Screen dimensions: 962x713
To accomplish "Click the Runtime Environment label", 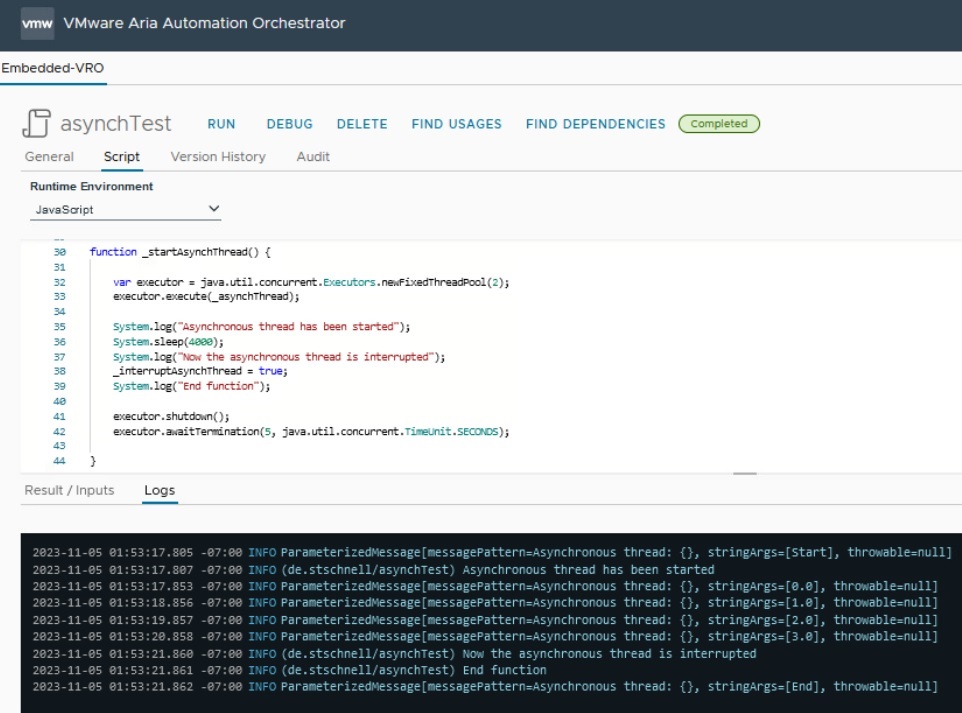I will point(91,187).
